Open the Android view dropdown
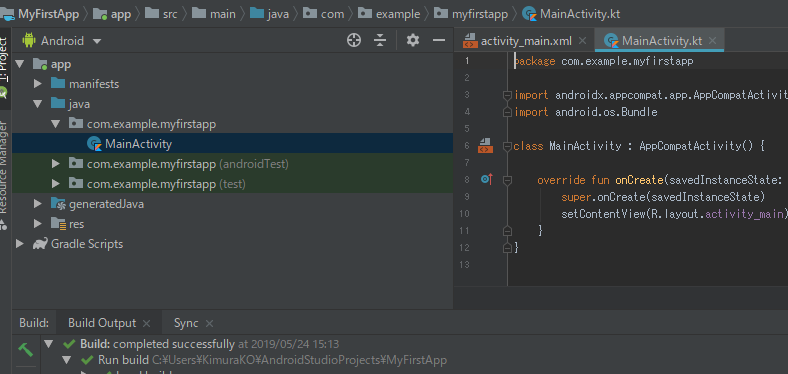788x374 pixels. (x=97, y=41)
